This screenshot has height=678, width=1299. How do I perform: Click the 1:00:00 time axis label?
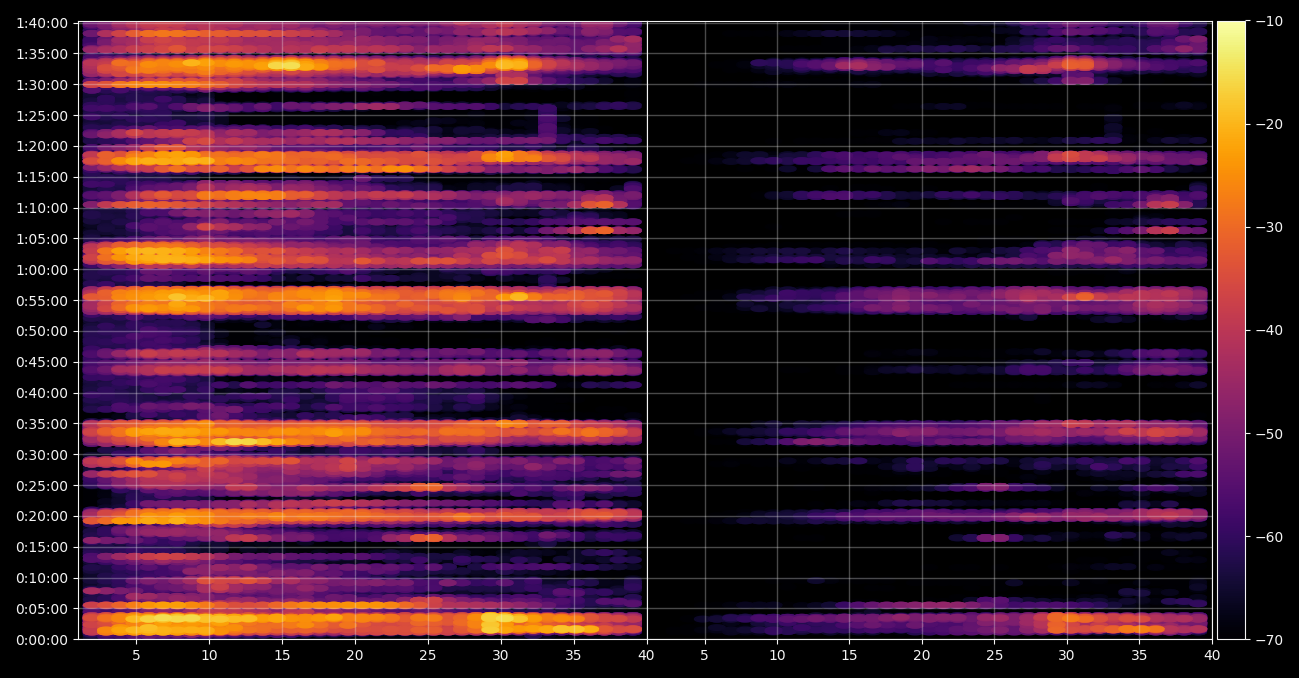[42, 270]
